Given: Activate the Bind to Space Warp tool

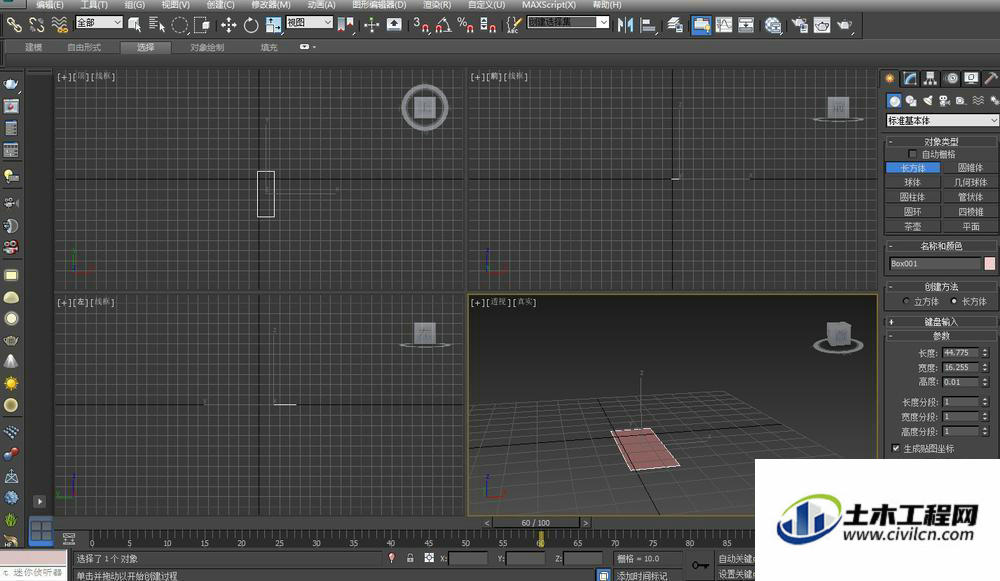Looking at the screenshot, I should [x=59, y=25].
